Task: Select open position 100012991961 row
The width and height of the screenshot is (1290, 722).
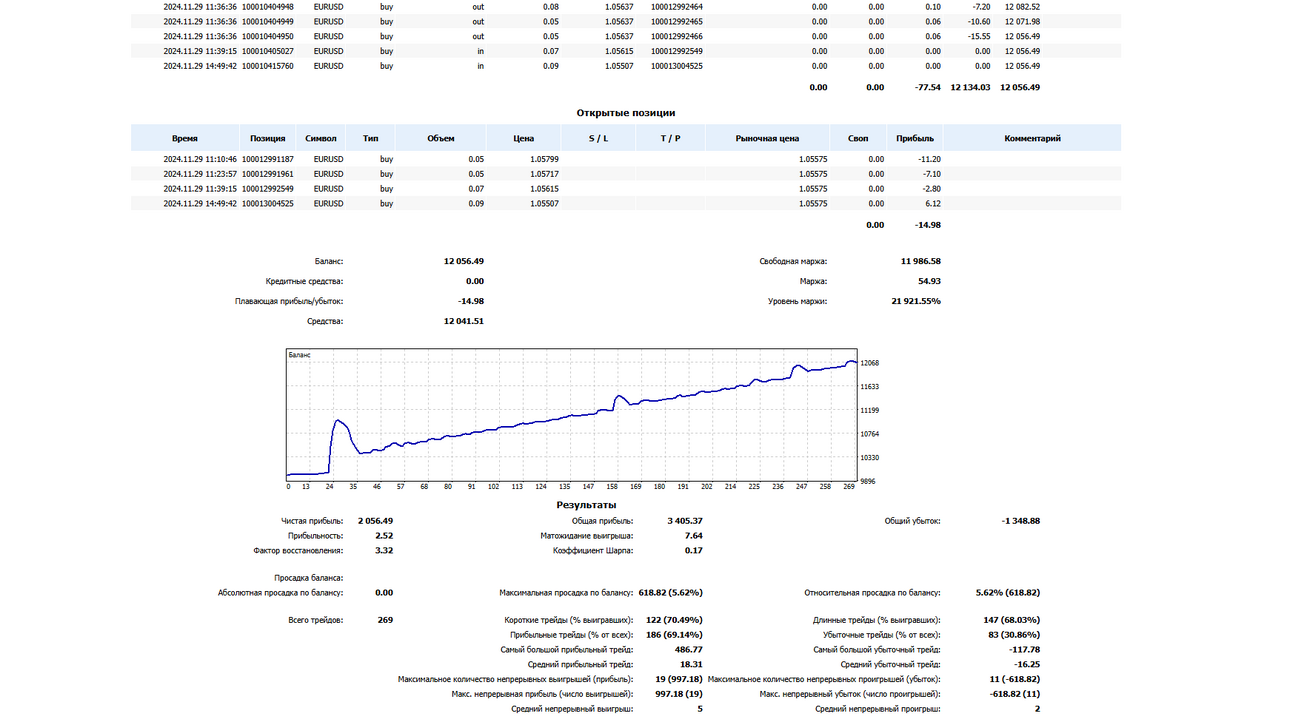Action: click(626, 173)
